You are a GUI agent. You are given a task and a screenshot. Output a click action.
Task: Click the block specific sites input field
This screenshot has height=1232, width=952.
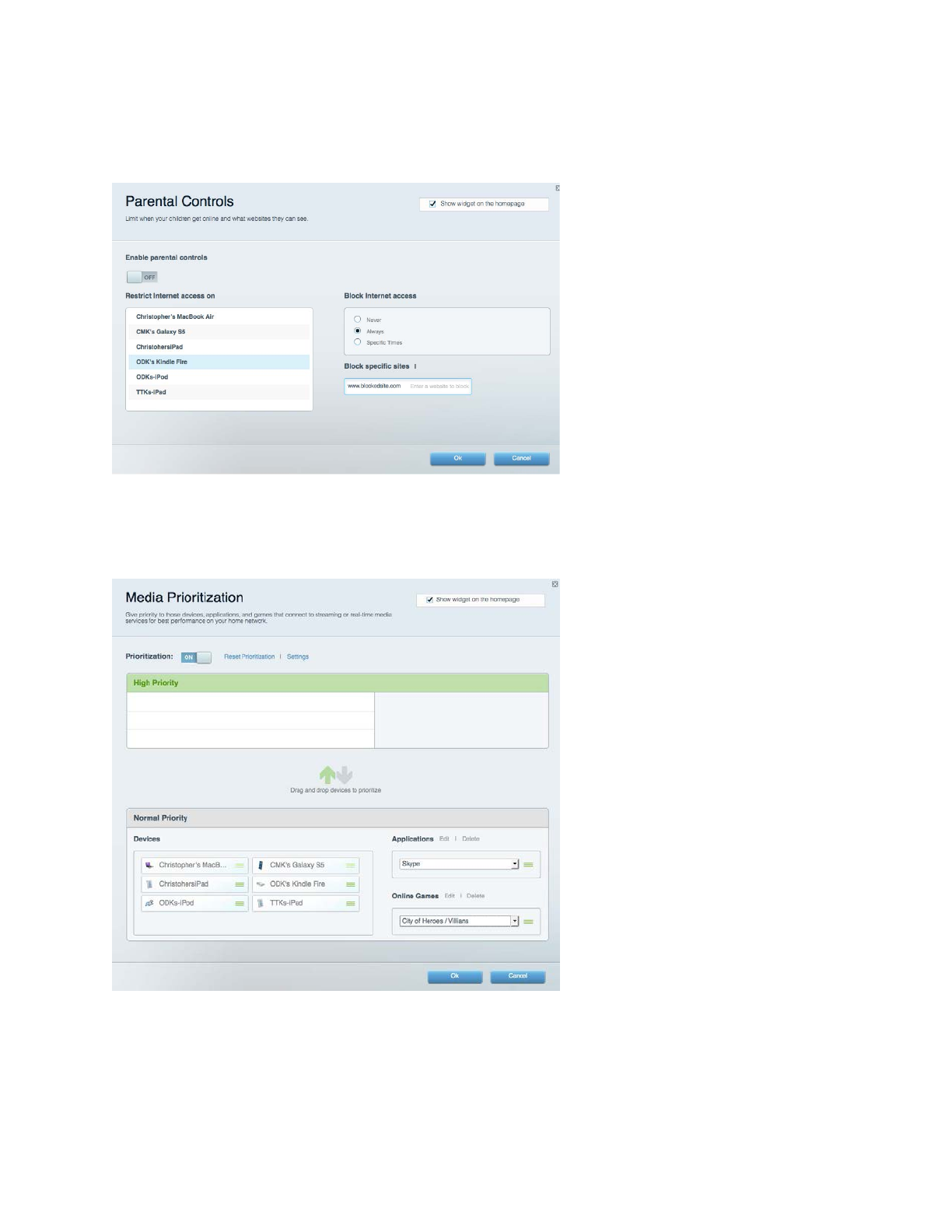(439, 387)
